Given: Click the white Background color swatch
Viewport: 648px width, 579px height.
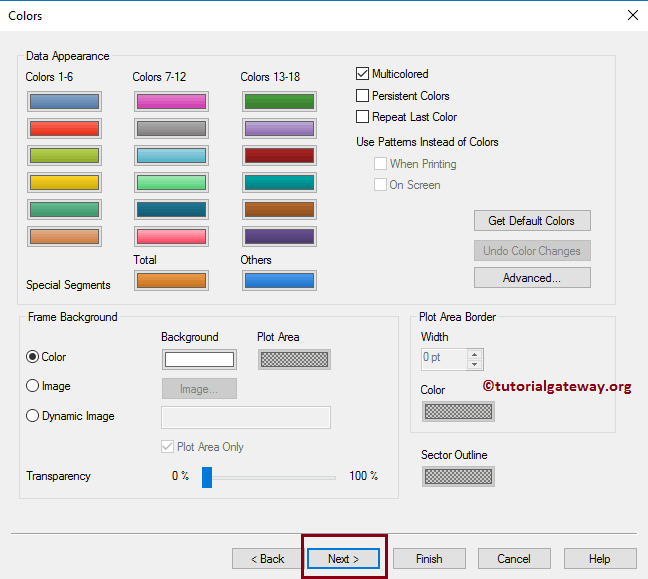Looking at the screenshot, I should (x=199, y=360).
